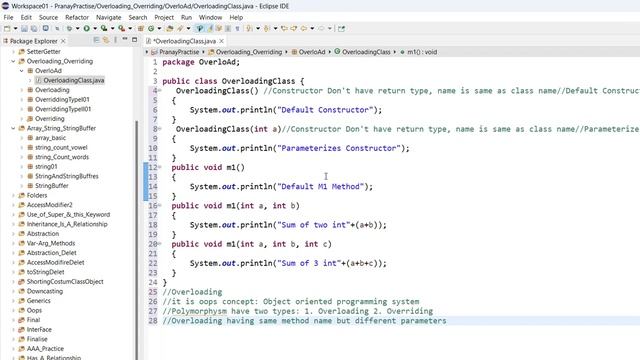Viewport: 640px width, 360px height.
Task: Click OverloAd in the breadcrumb
Action: (312, 52)
